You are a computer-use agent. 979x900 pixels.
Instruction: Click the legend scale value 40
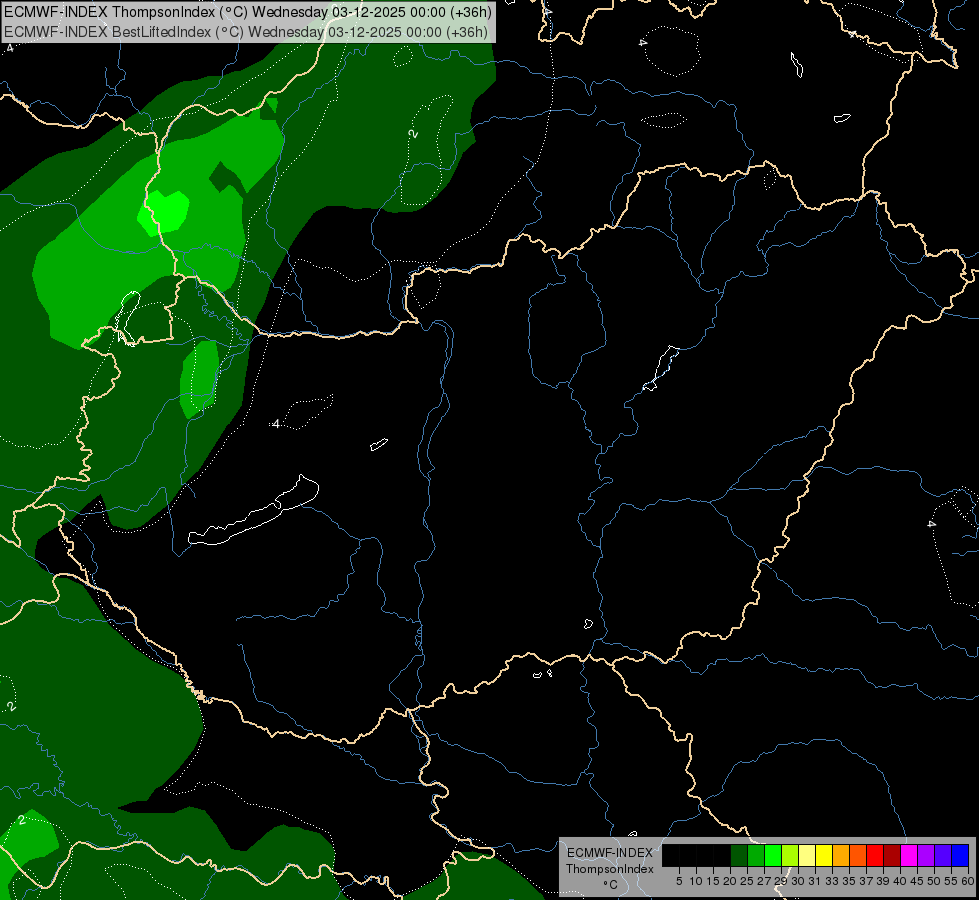click(x=900, y=881)
